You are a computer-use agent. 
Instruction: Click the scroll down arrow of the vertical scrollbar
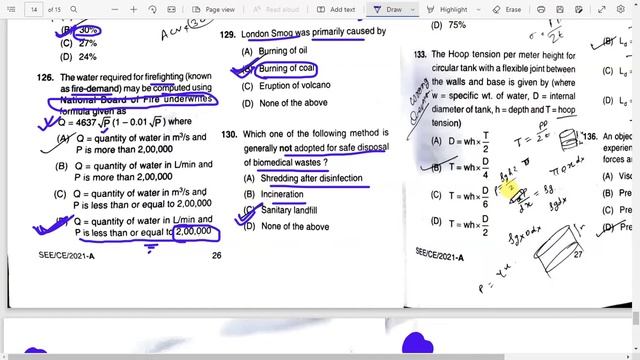[x=636, y=349]
